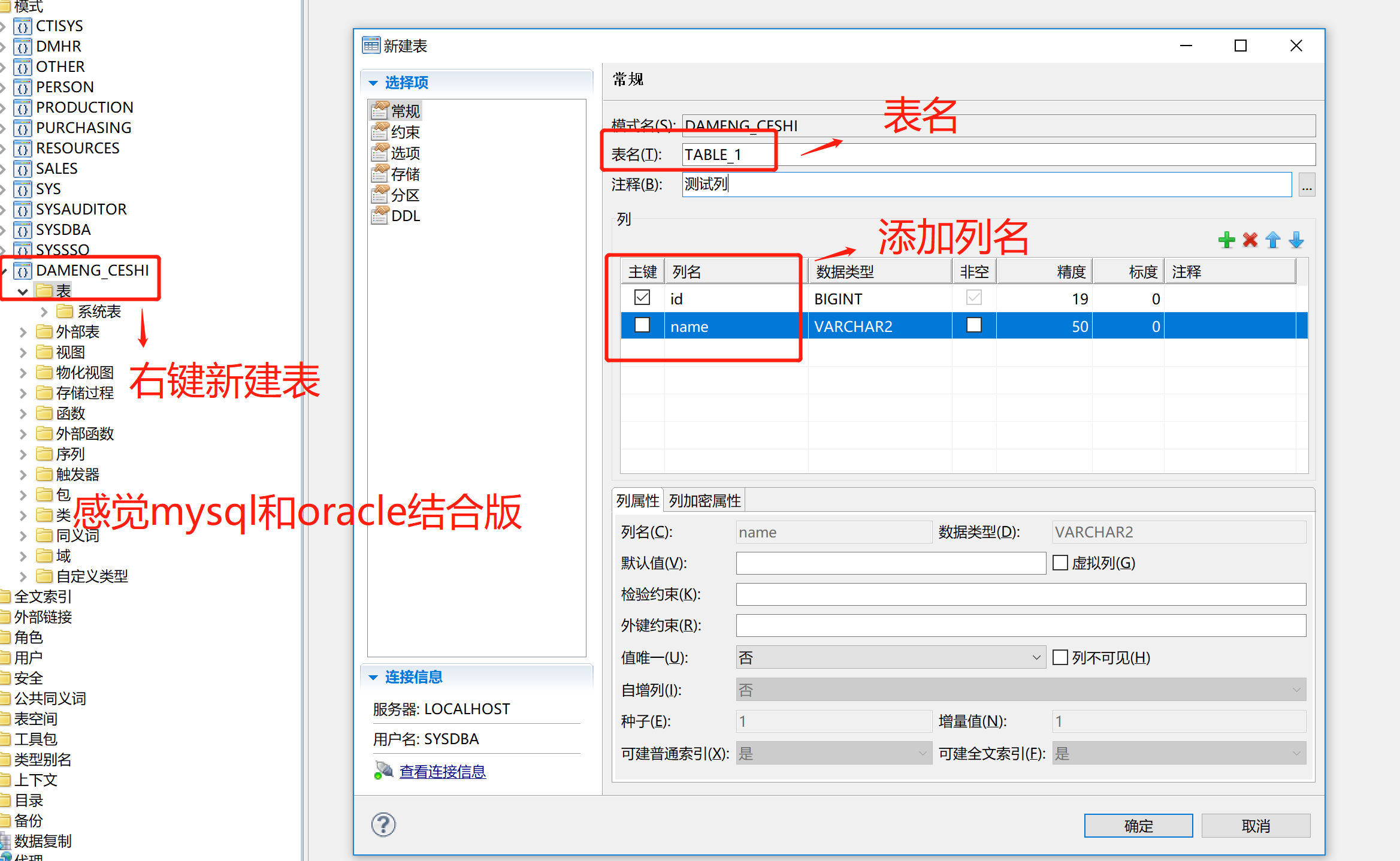Viewport: 1400px width, 861px height.
Task: Click the SYSDBA schema icon
Action: click(23, 230)
